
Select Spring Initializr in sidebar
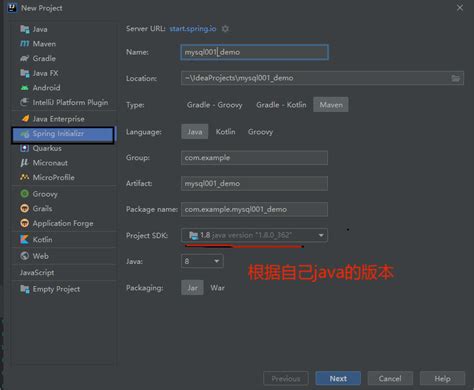tap(63, 134)
